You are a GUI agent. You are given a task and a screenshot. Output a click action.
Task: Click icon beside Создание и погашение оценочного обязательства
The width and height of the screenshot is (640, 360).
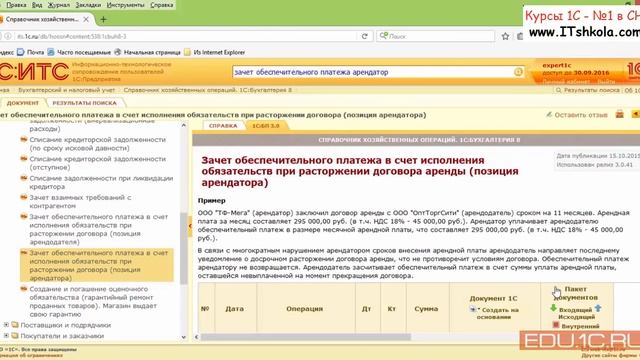click(24, 289)
